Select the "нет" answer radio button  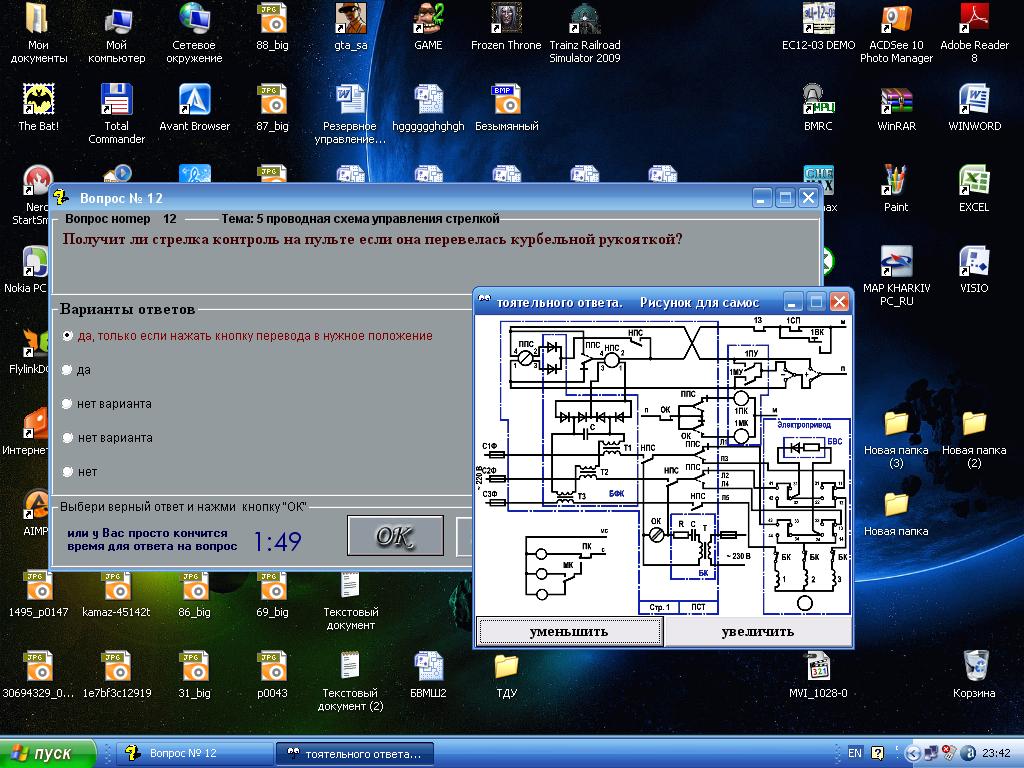67,471
